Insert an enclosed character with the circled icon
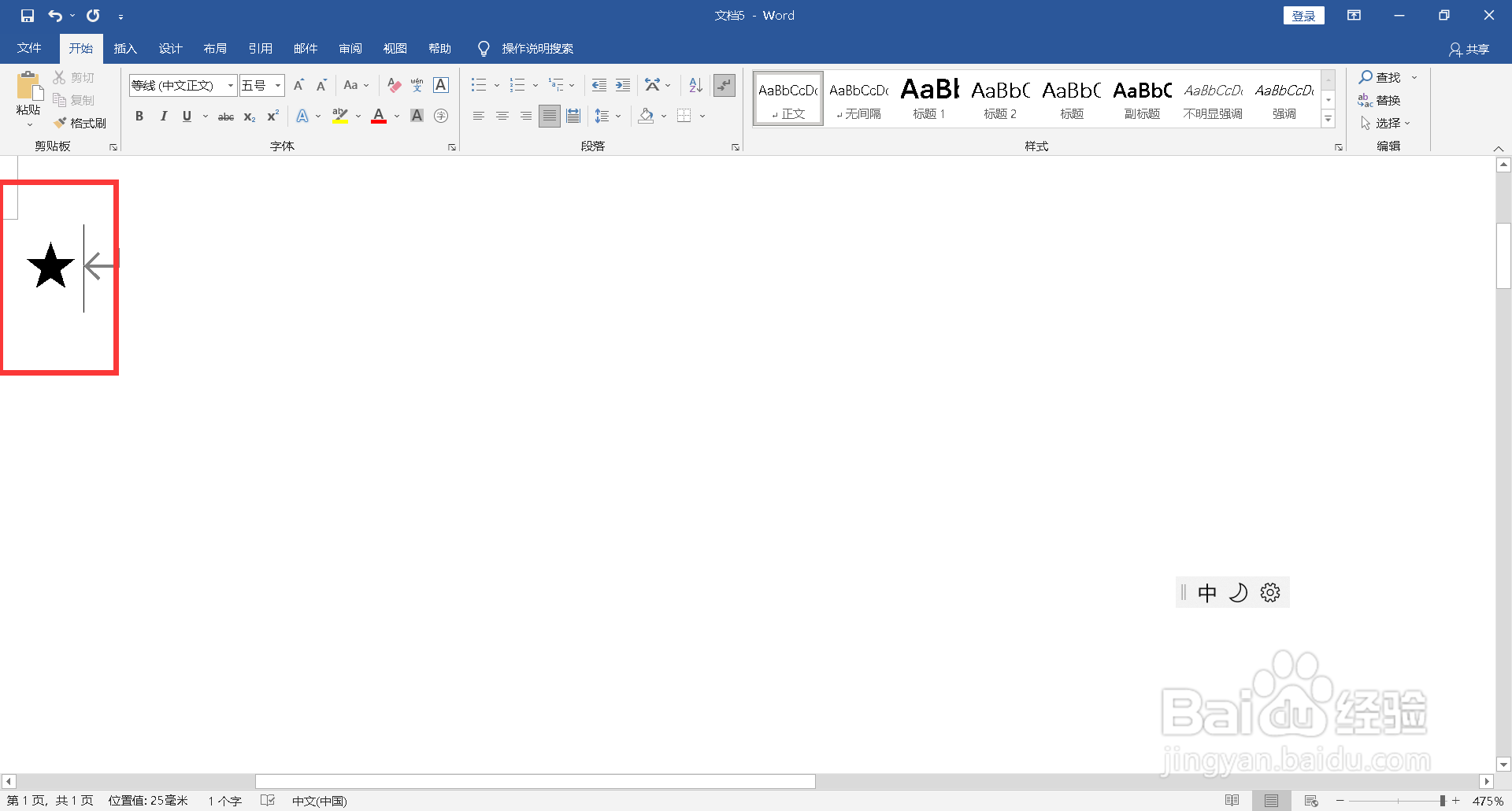Screen dimensions: 1512x811 coord(441,116)
